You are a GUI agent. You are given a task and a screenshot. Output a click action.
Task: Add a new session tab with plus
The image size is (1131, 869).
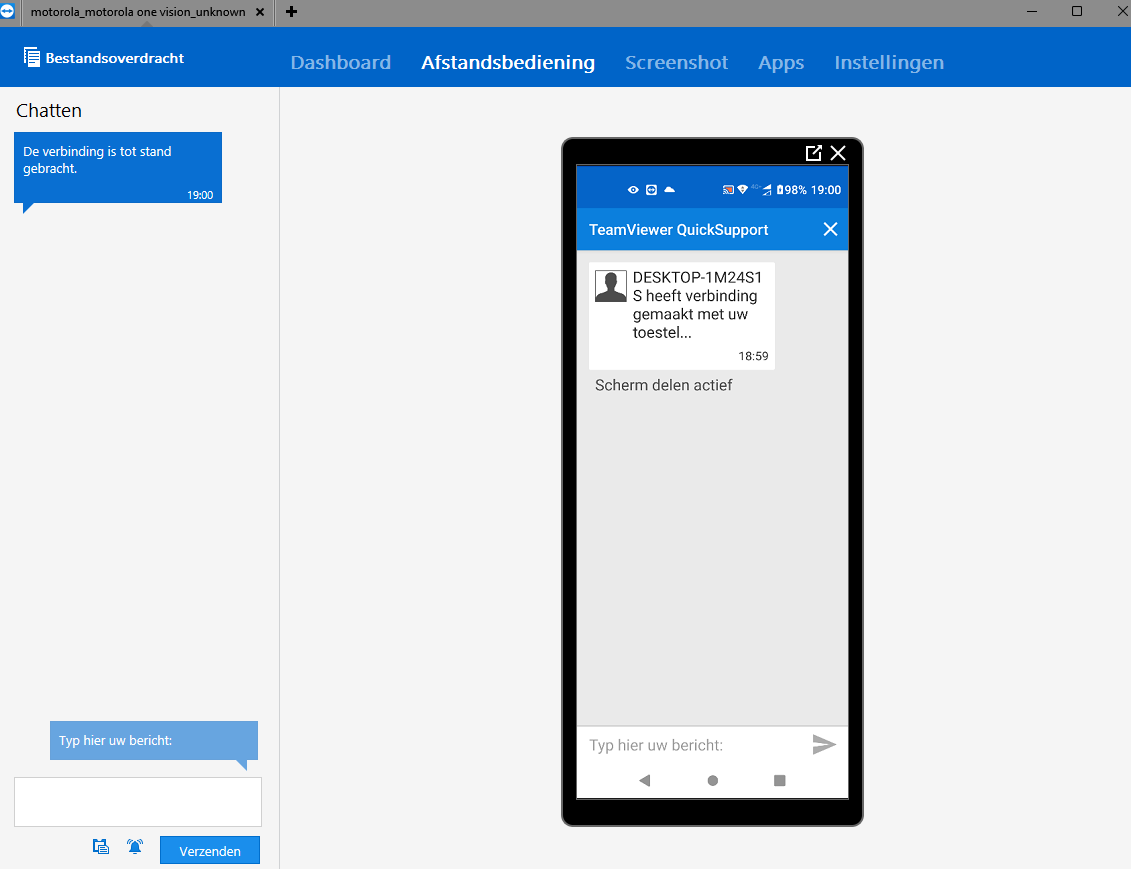click(x=291, y=12)
